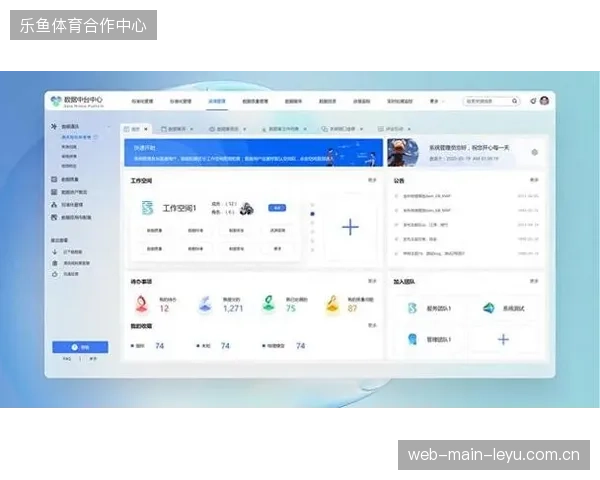Click the yellow icon beside 87
600x480 pixels.
pyautogui.click(x=333, y=304)
